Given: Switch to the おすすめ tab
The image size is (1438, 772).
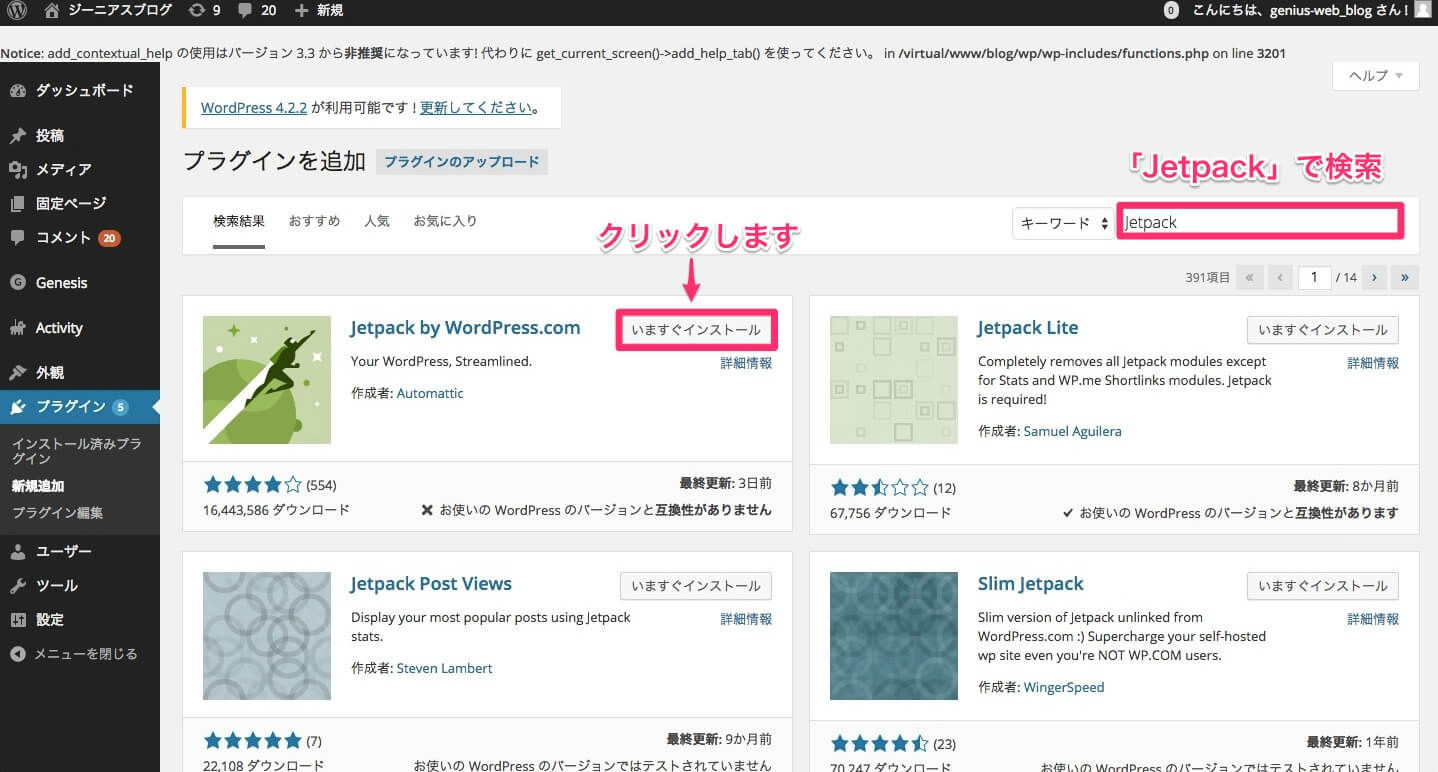Looking at the screenshot, I should tap(314, 221).
